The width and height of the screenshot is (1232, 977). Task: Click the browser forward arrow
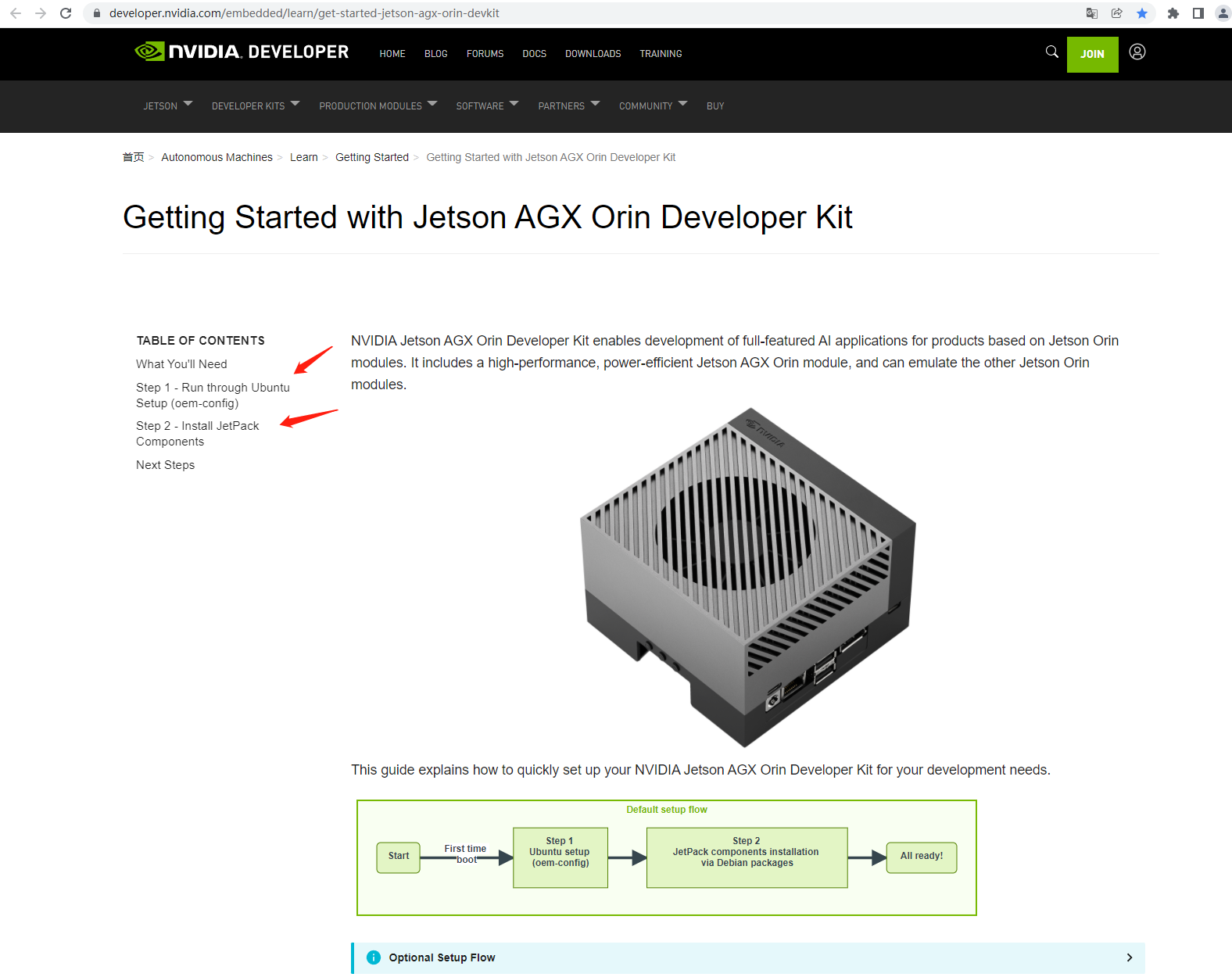pyautogui.click(x=41, y=13)
